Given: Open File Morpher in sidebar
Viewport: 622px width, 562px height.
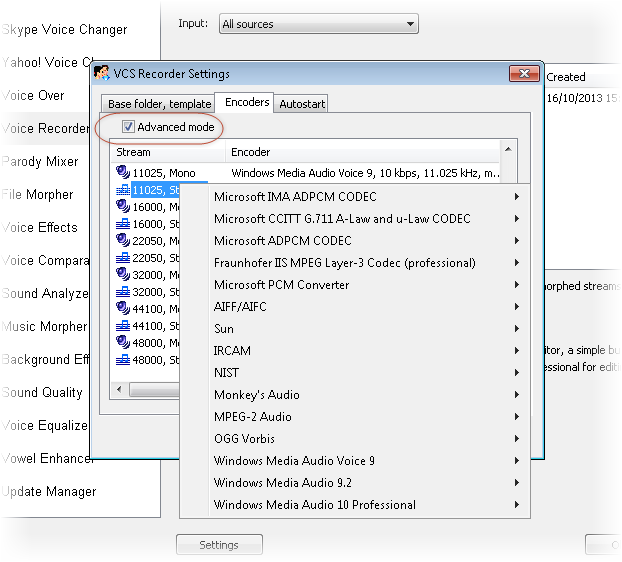Looking at the screenshot, I should (x=38, y=194).
